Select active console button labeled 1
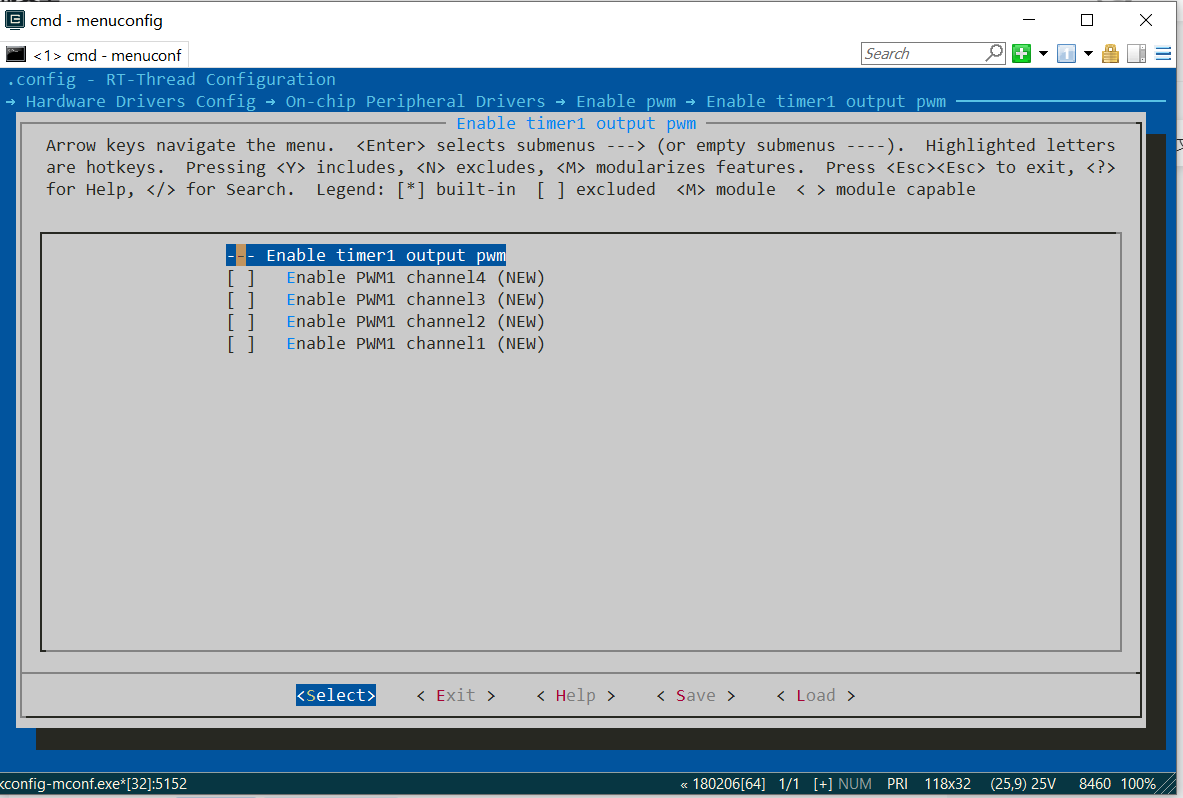Viewport: 1183px width, 798px height. [1065, 53]
